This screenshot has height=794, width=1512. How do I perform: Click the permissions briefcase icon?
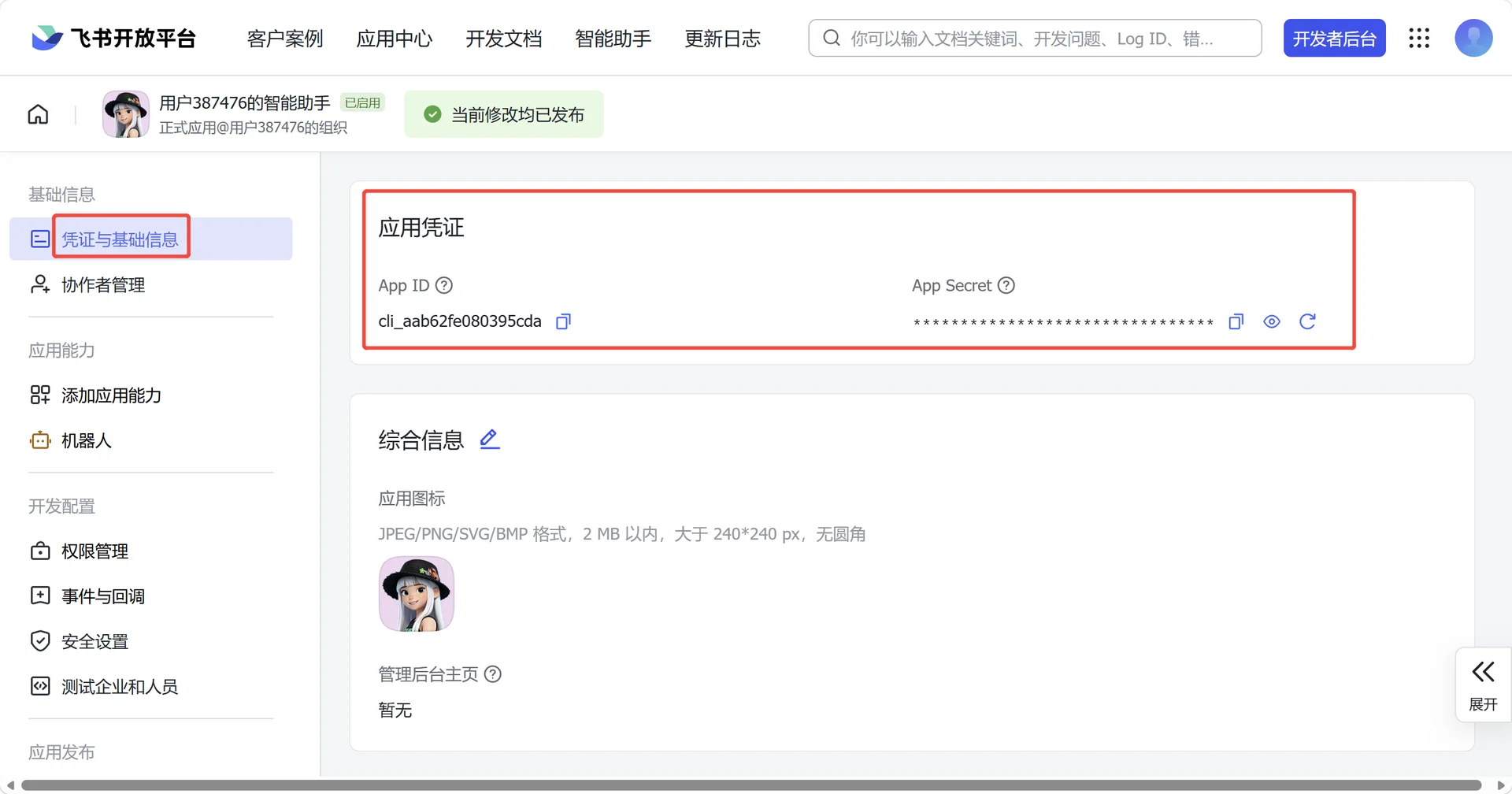(x=40, y=551)
